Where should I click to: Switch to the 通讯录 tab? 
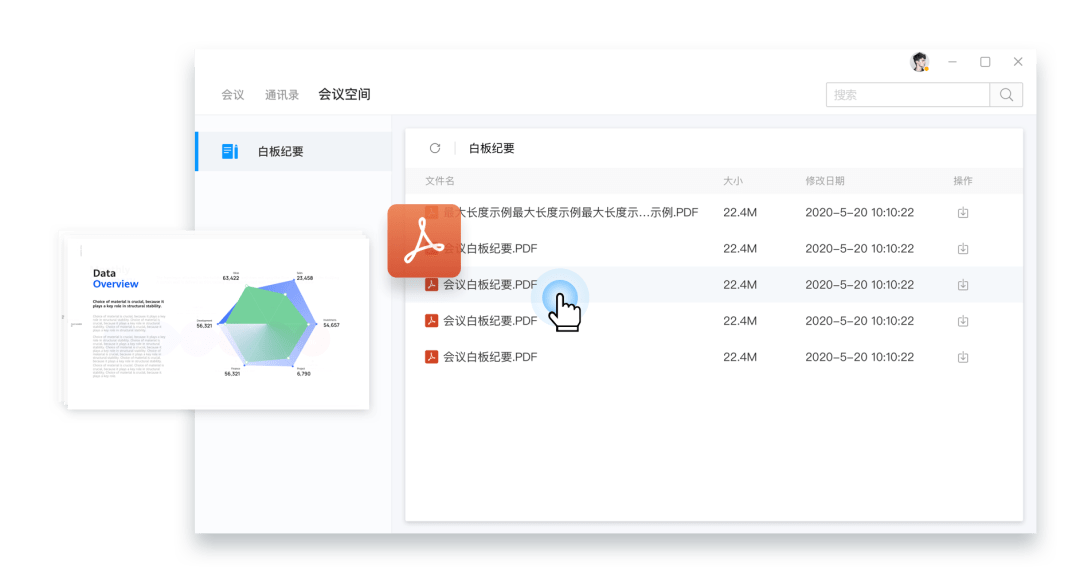[x=282, y=95]
